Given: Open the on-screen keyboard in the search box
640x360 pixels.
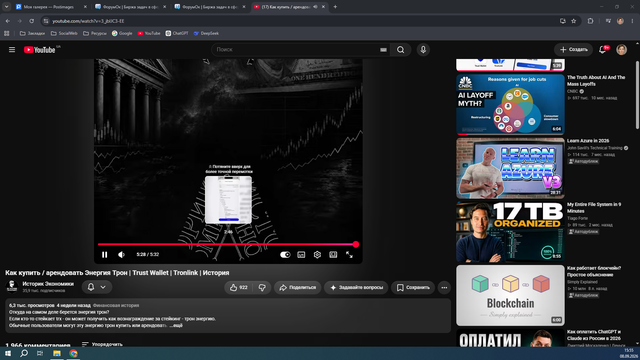Looking at the screenshot, I should 383,50.
